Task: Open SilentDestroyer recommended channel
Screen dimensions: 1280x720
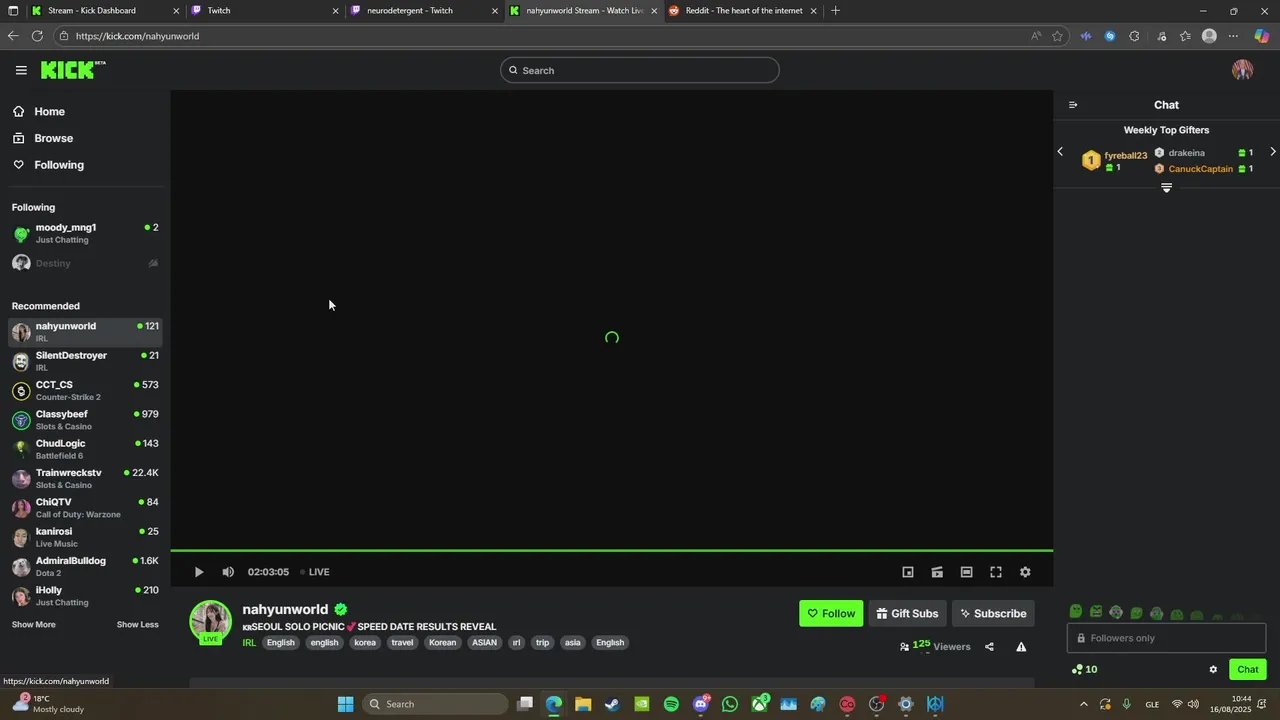Action: (85, 361)
